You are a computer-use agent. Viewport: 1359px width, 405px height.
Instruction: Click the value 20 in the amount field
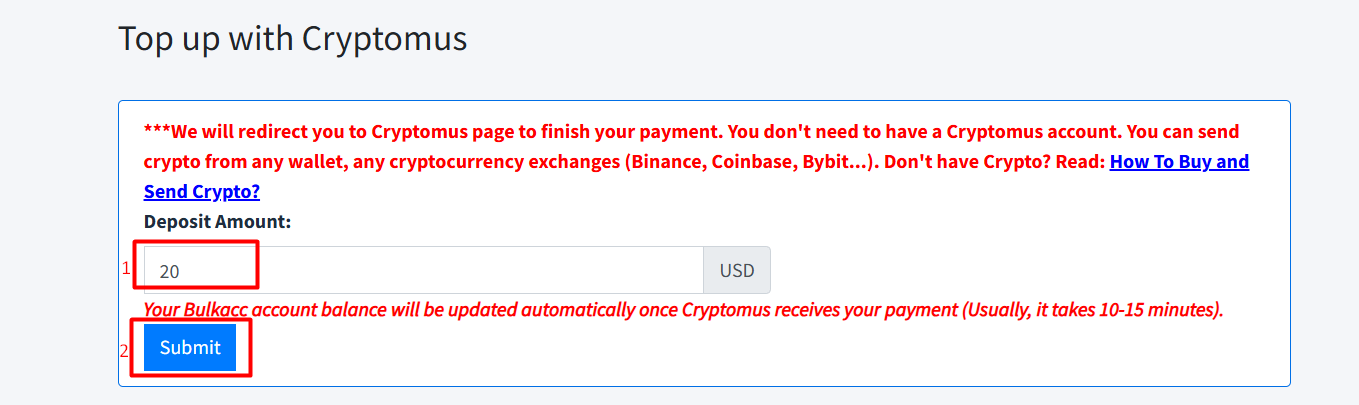click(169, 271)
